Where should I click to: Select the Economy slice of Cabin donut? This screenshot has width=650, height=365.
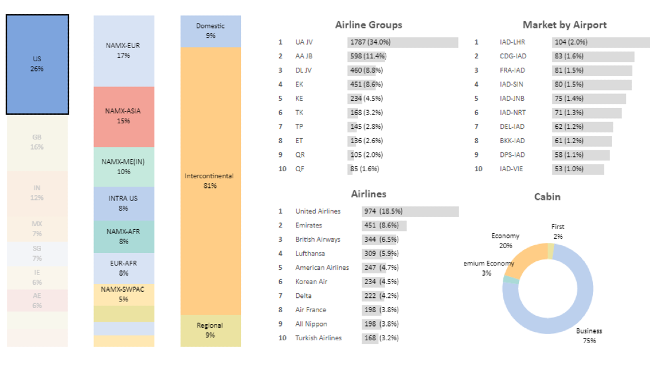pos(528,259)
